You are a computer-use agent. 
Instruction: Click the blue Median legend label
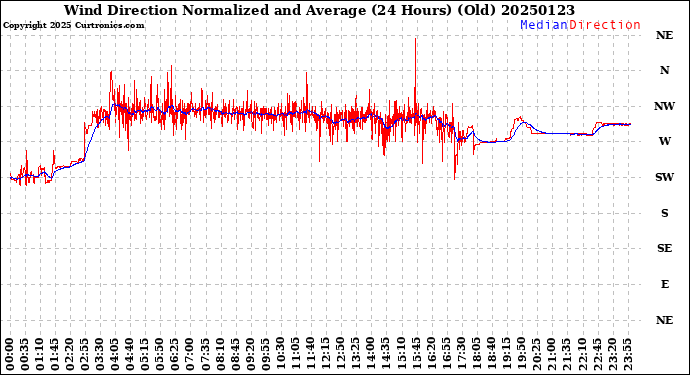(544, 25)
